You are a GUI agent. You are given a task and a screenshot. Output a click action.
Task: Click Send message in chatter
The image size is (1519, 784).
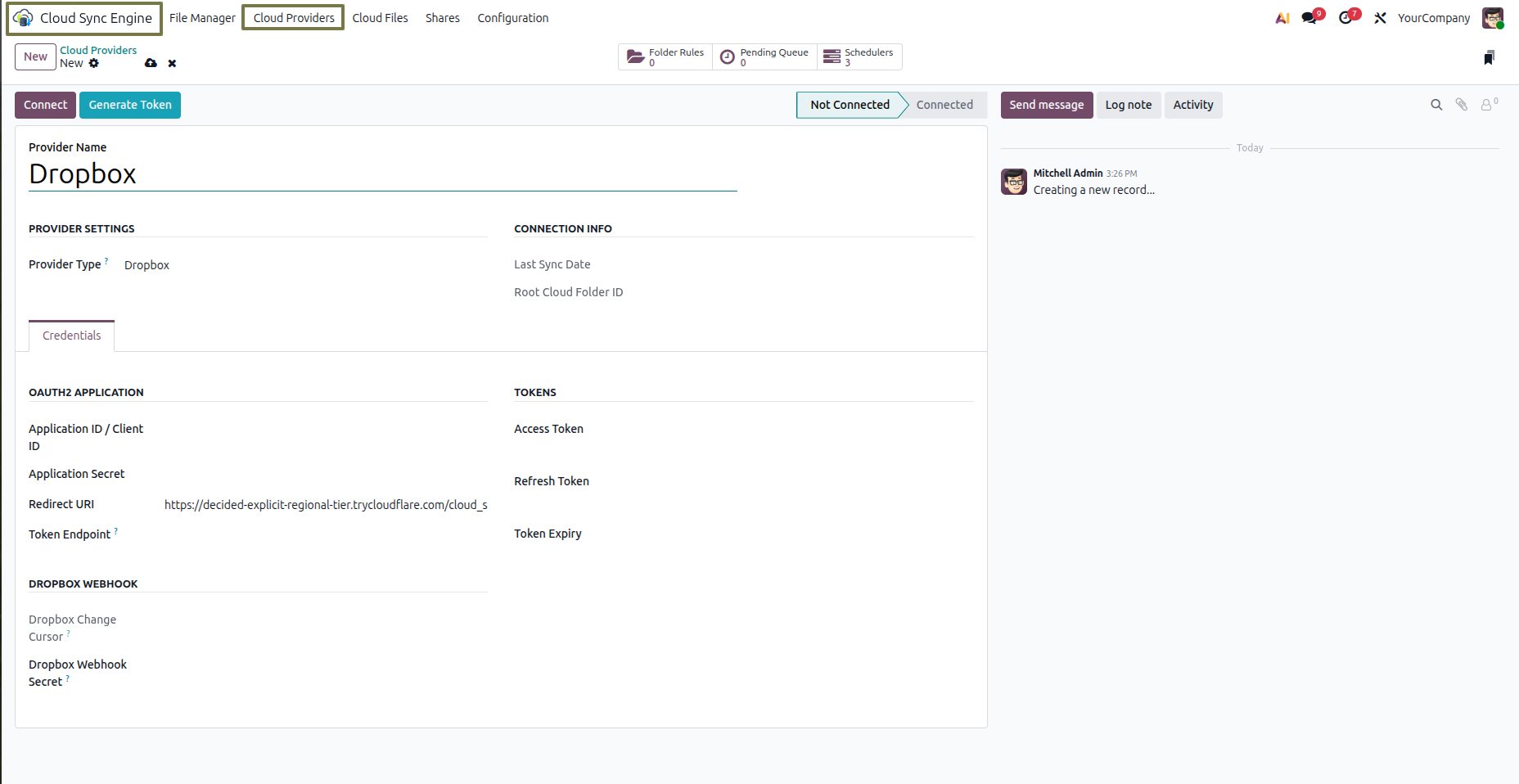click(x=1046, y=105)
